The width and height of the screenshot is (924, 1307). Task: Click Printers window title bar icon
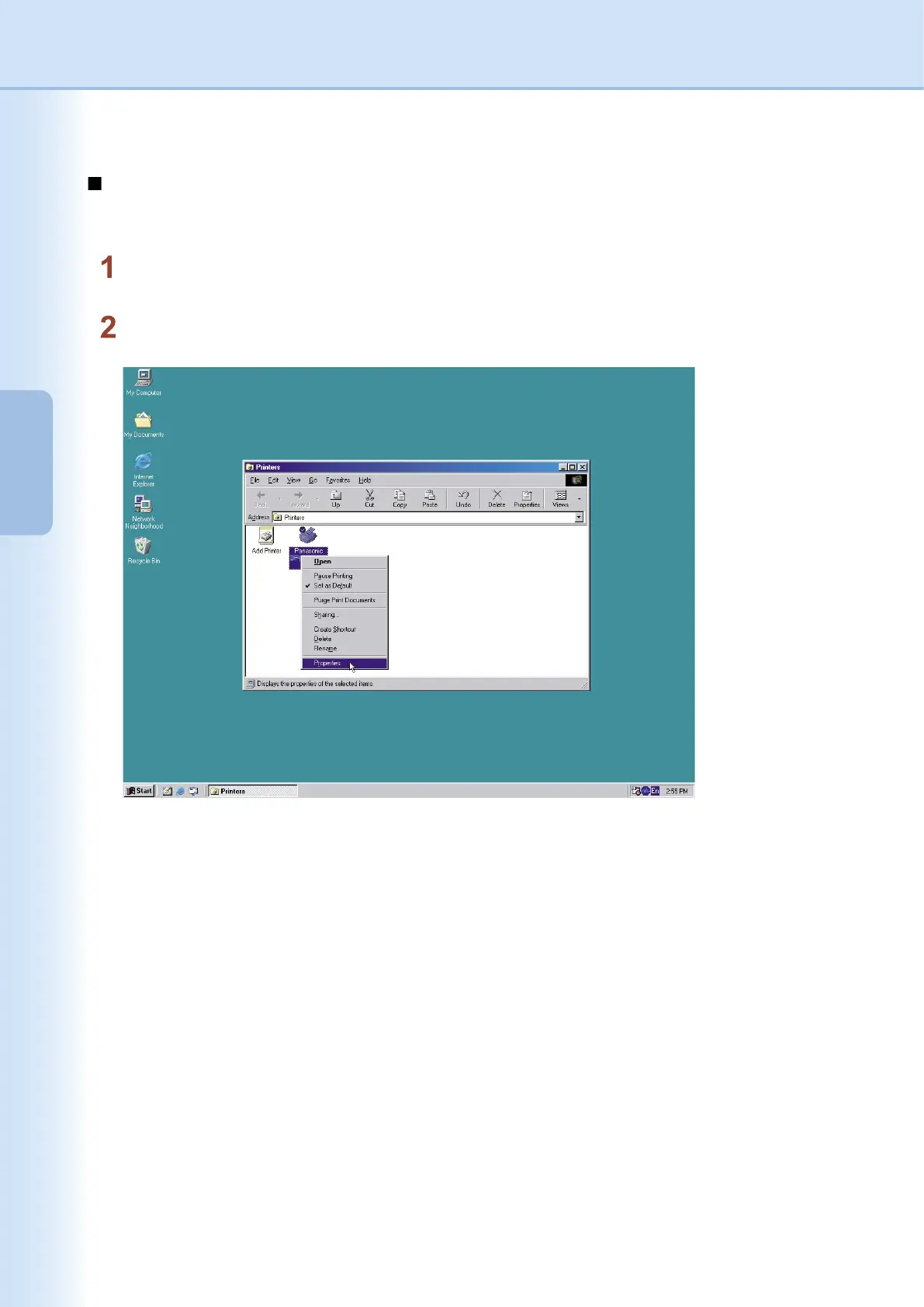(x=250, y=467)
